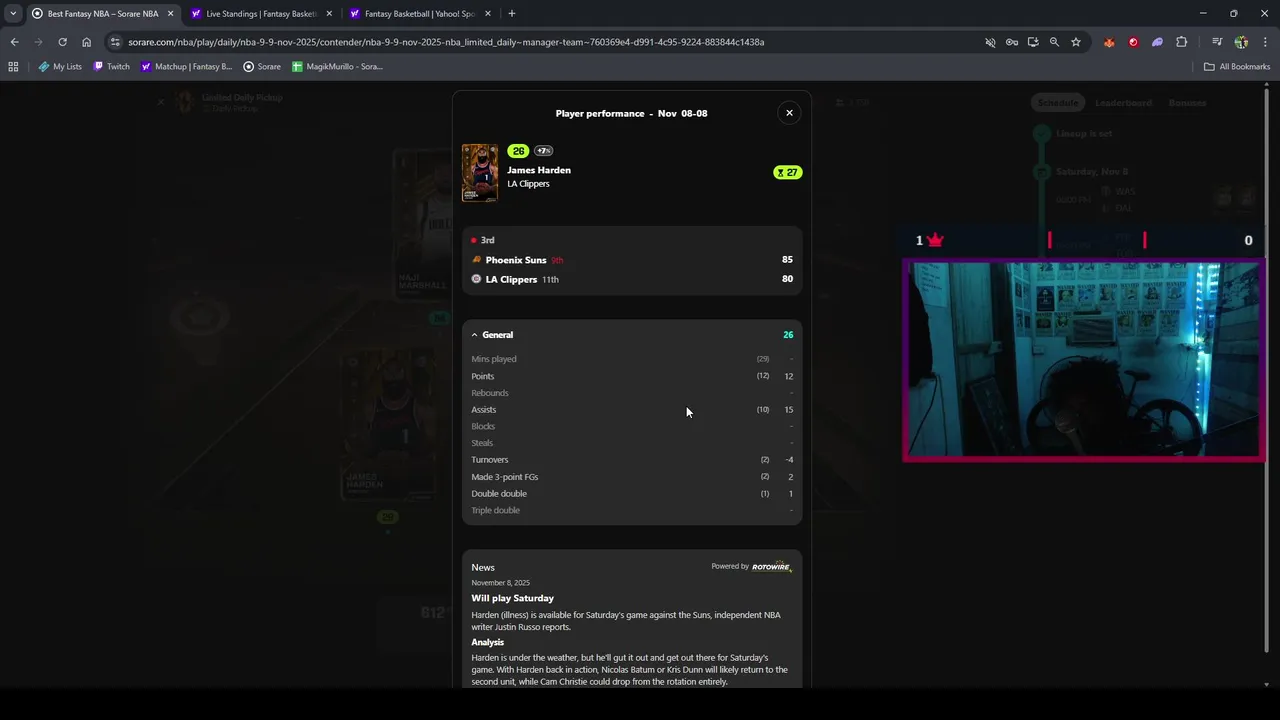Select the Phoenix Suns team name
Viewport: 1280px width, 720px height.
[516, 260]
